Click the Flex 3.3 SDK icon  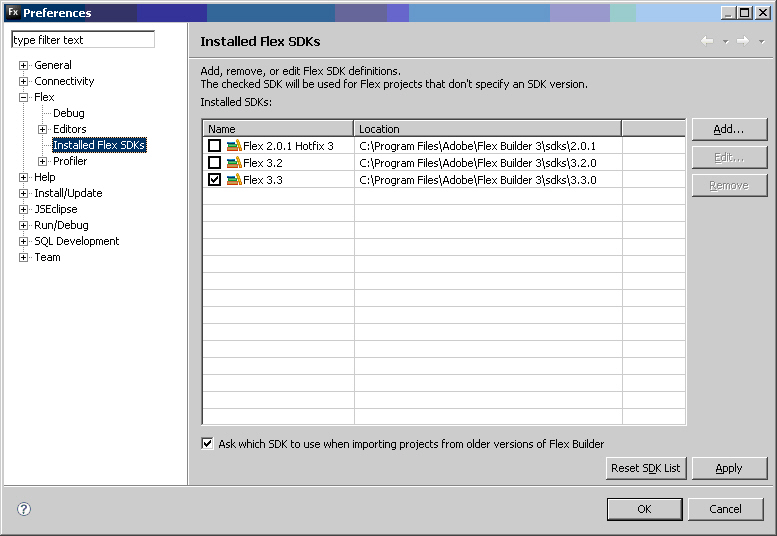click(x=234, y=179)
